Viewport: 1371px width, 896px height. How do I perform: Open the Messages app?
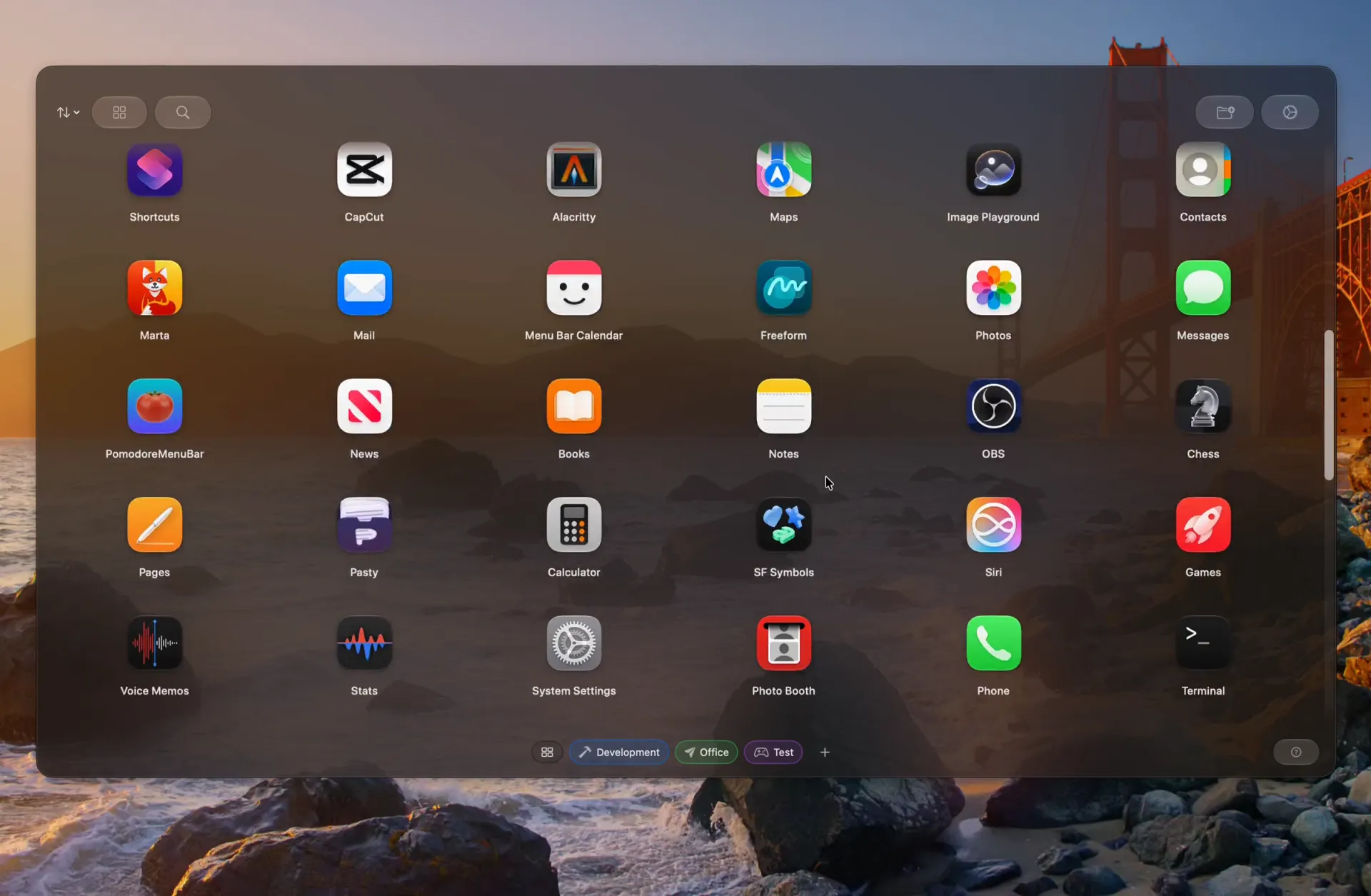1203,288
